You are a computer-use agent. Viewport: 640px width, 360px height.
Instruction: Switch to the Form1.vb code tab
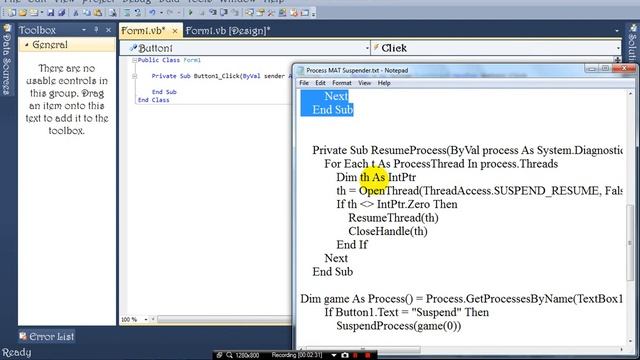click(x=143, y=31)
